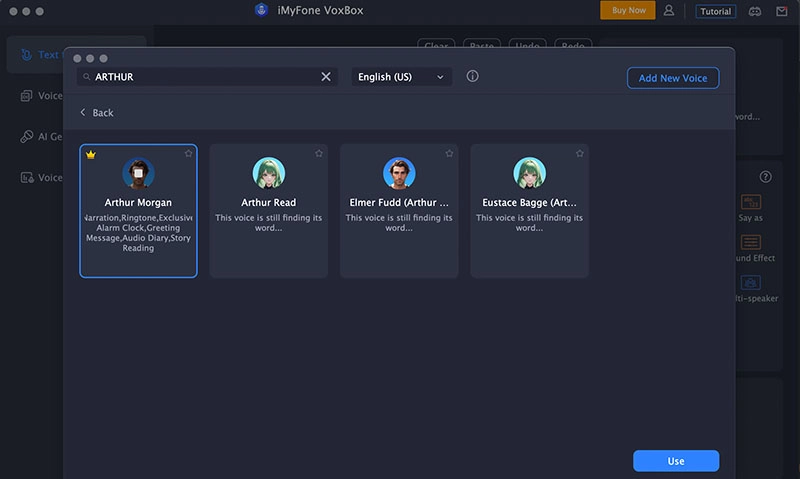Favorite the Arthur Morgan voice with its star
The image size is (800, 479).
pyautogui.click(x=188, y=154)
